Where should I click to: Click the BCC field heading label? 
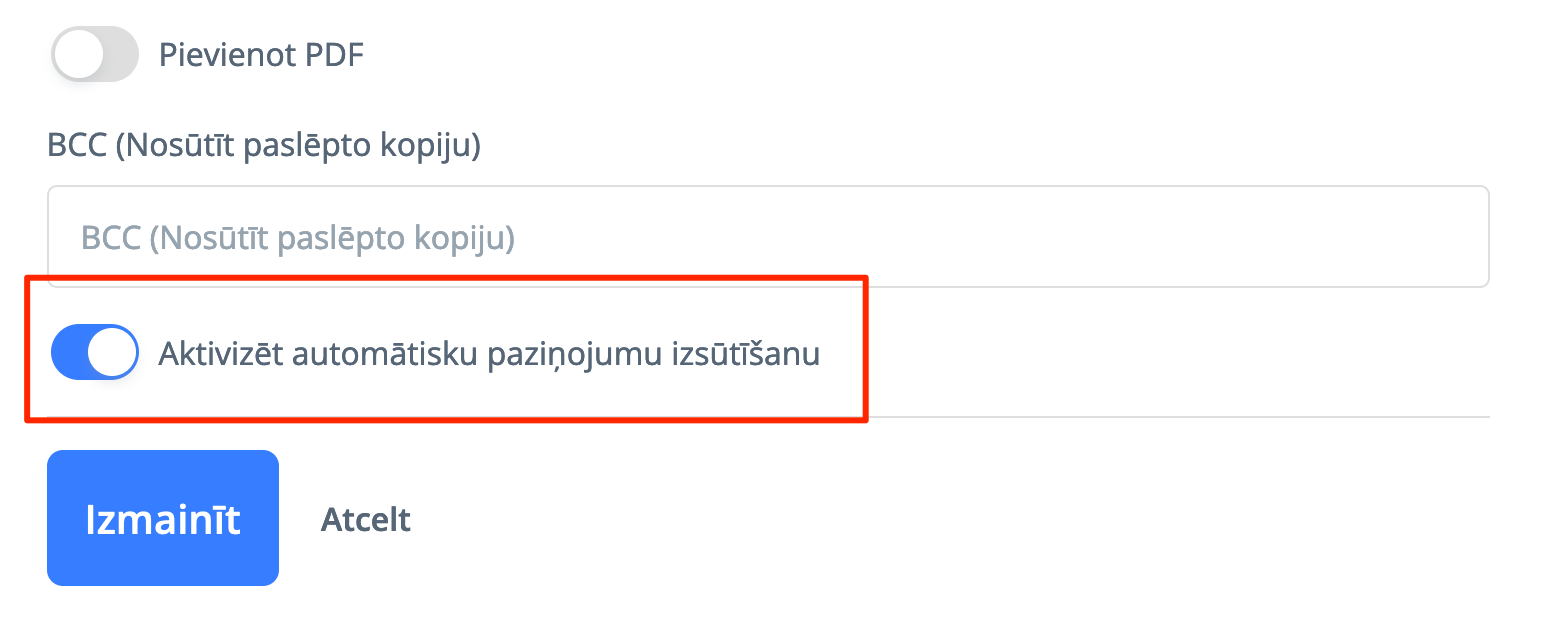click(264, 146)
